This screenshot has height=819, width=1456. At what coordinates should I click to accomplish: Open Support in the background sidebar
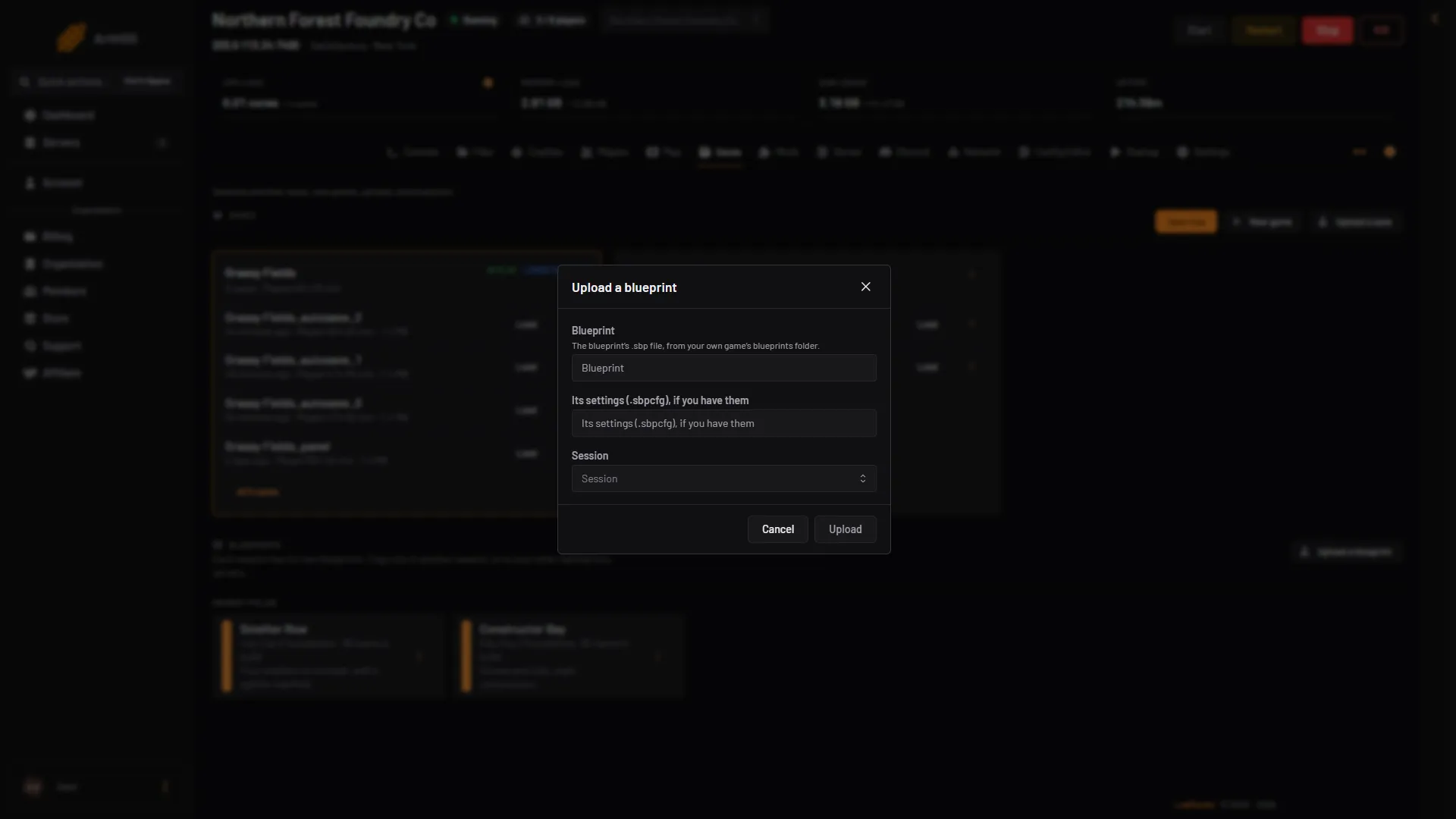pyautogui.click(x=97, y=346)
